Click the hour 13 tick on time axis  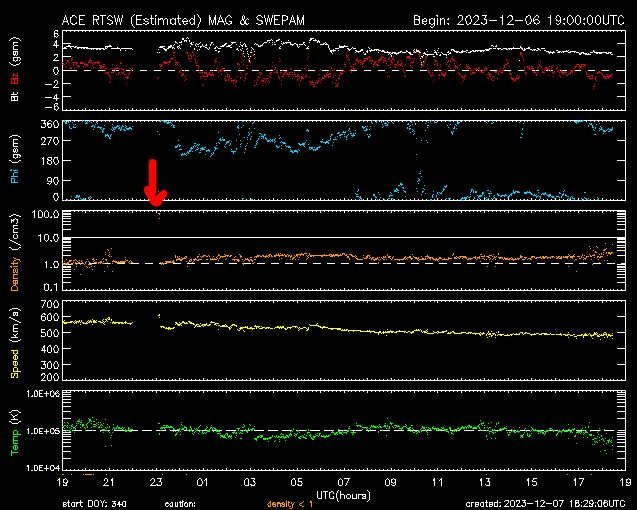485,482
